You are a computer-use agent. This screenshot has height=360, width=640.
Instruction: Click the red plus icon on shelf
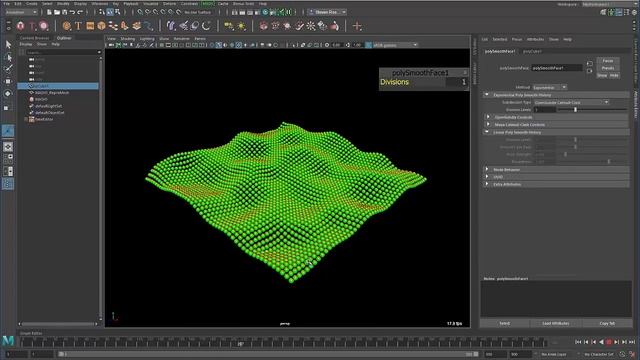(357, 26)
